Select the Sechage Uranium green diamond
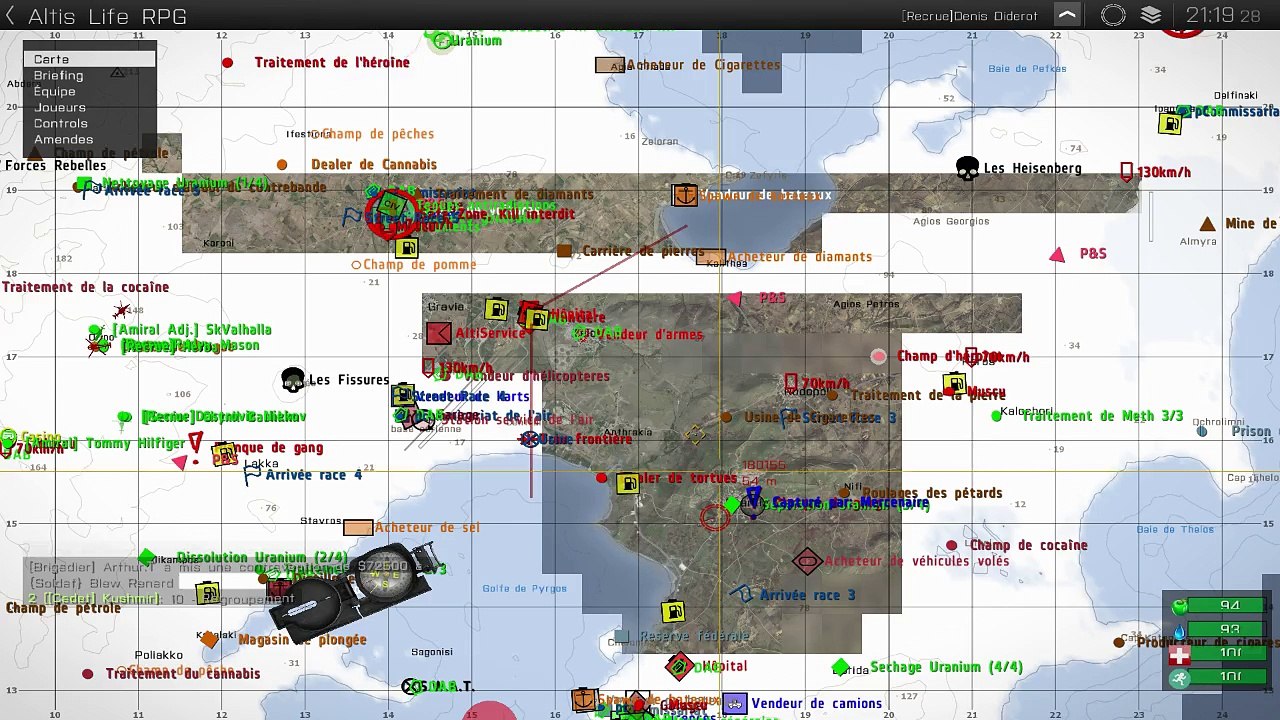The width and height of the screenshot is (1280, 720). click(x=840, y=667)
